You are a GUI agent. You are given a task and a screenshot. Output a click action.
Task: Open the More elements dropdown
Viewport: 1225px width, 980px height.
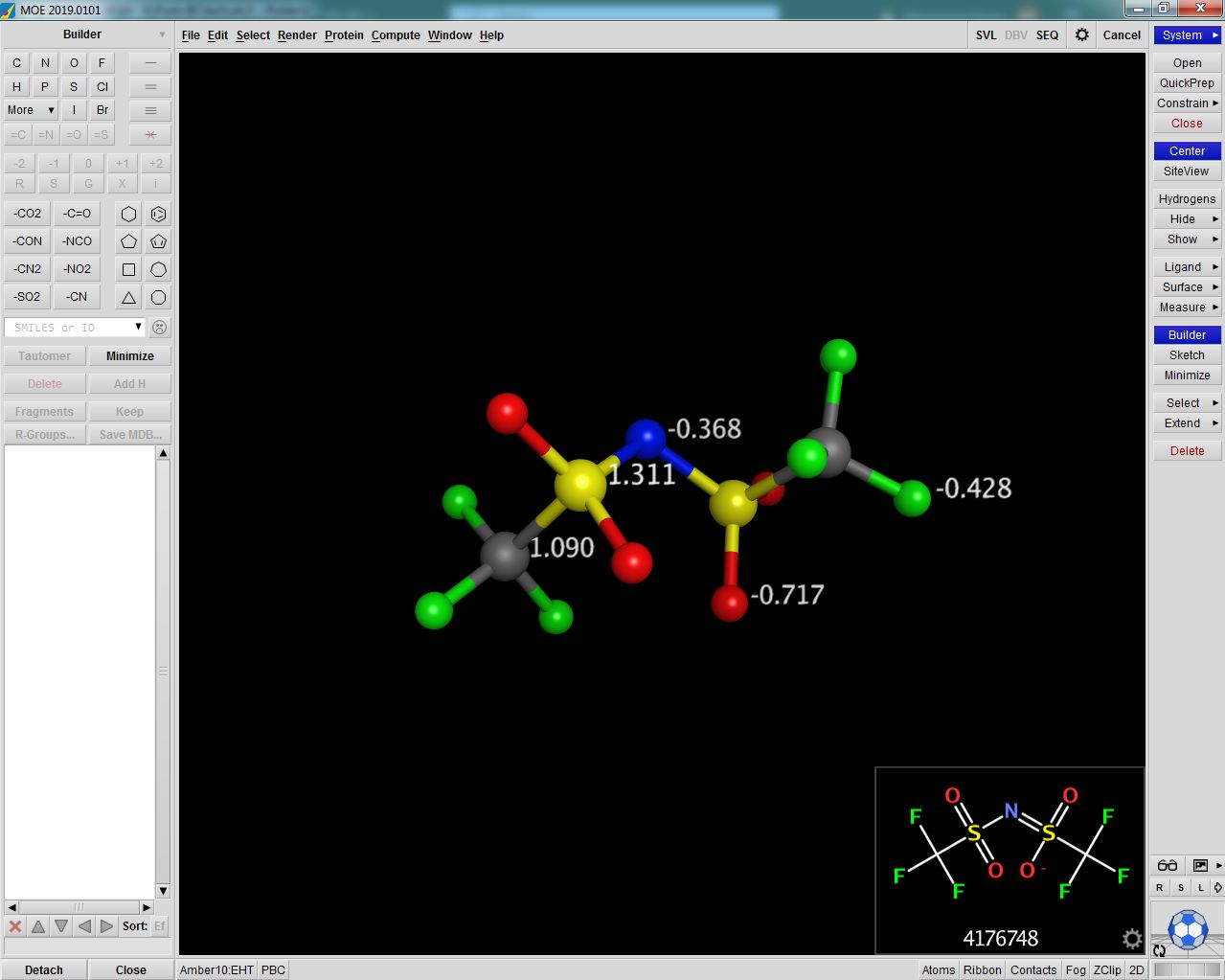[30, 110]
